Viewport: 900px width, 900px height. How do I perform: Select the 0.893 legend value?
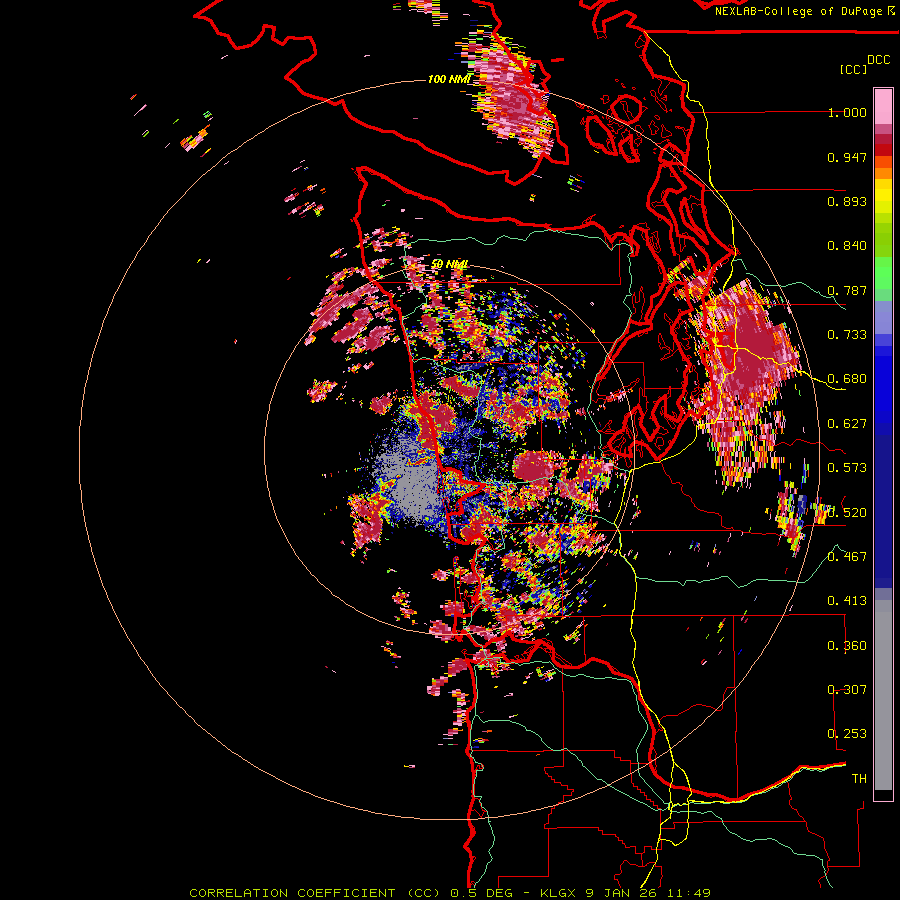pyautogui.click(x=847, y=201)
